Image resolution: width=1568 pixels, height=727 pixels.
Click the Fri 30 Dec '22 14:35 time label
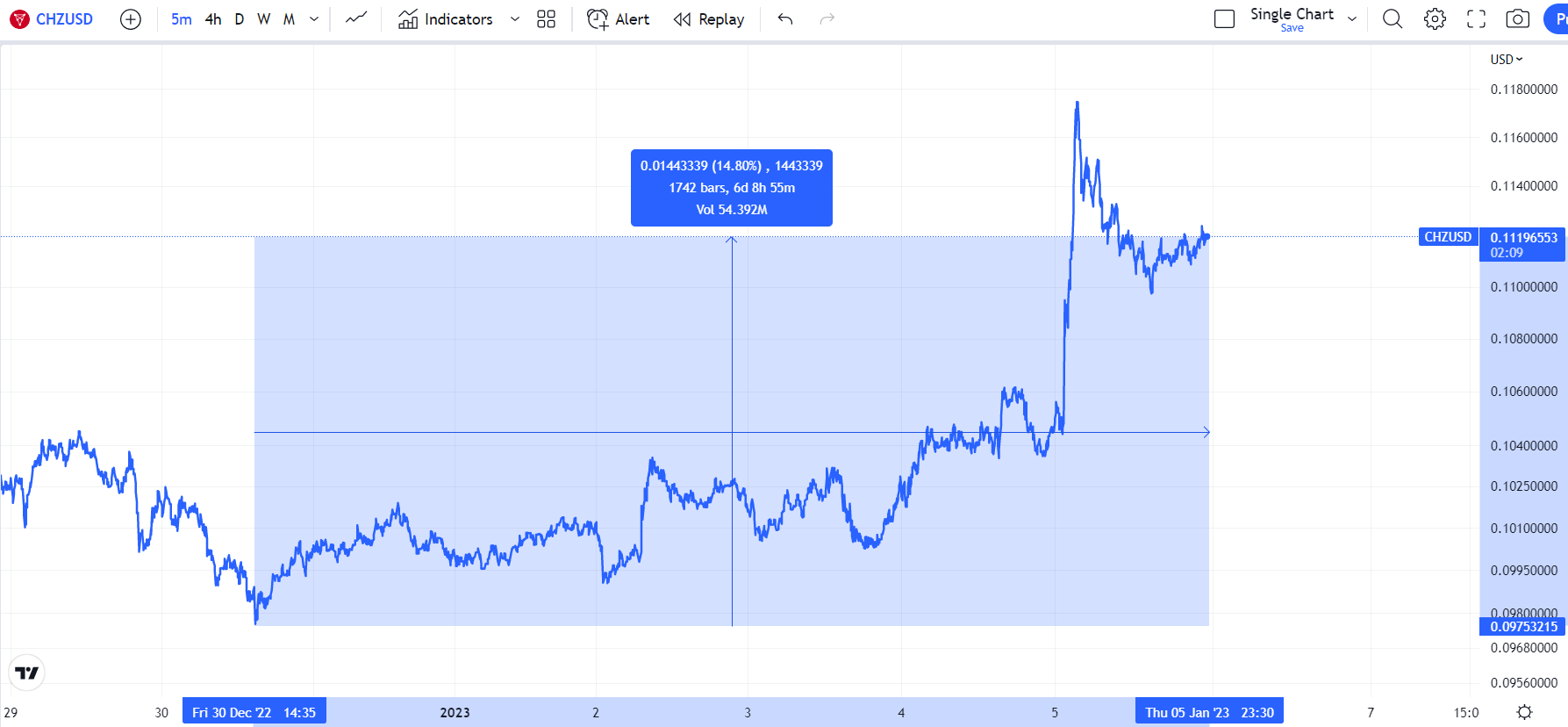tap(254, 712)
